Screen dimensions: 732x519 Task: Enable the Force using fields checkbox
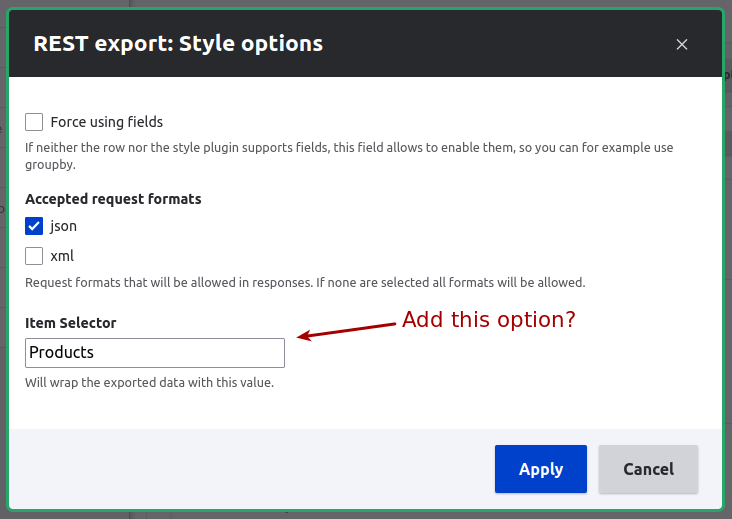point(34,122)
